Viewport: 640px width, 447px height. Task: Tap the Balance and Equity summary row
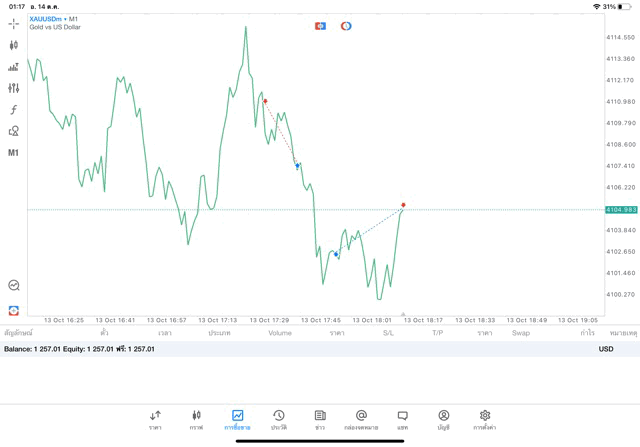pos(80,349)
